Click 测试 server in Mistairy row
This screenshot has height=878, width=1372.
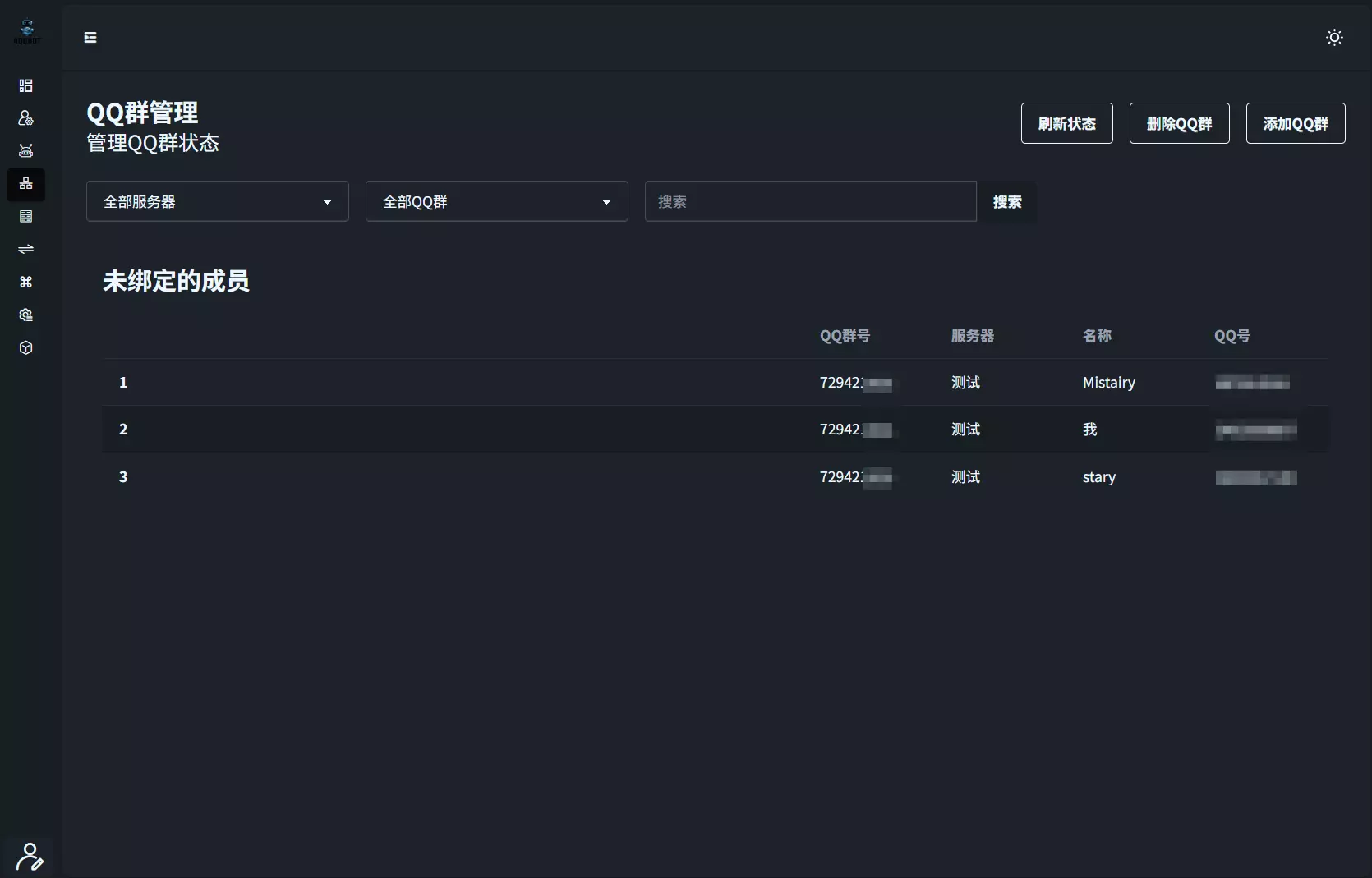click(x=966, y=382)
